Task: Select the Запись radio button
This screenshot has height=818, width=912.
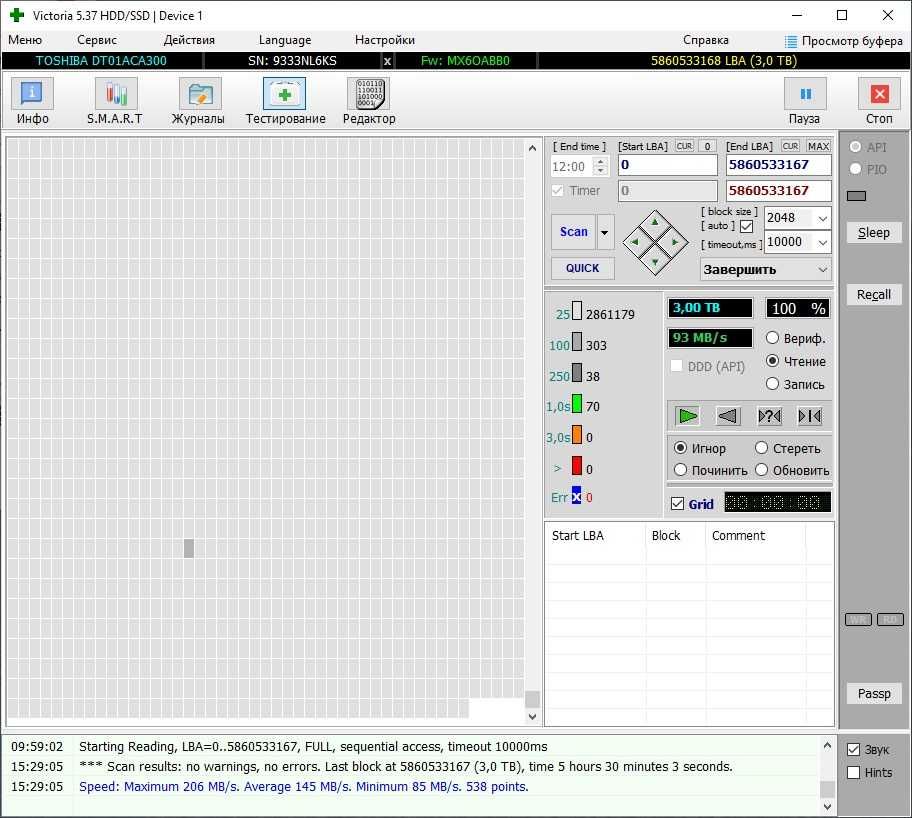Action: (772, 383)
